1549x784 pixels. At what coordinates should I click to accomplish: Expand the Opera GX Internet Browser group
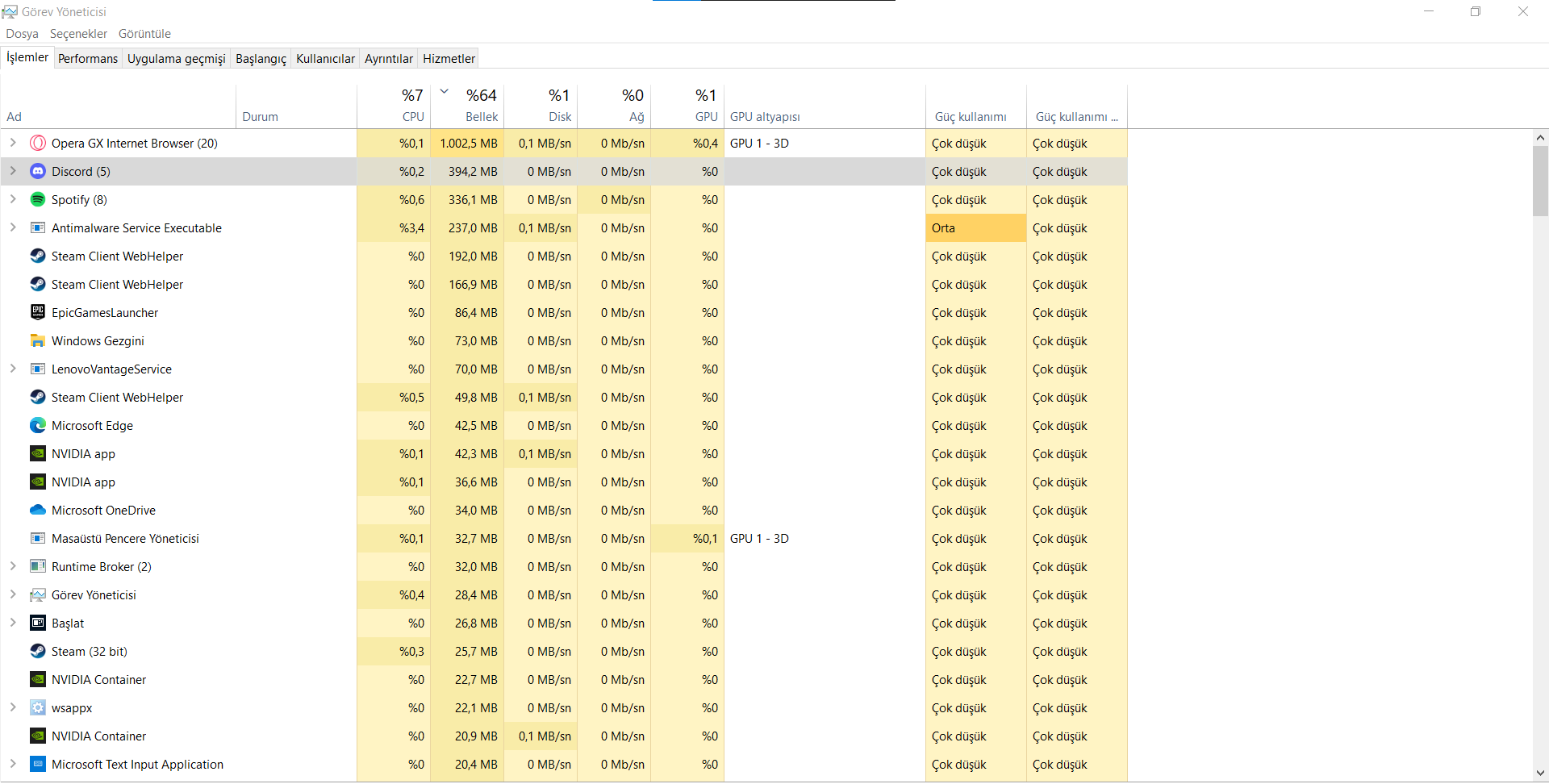tap(13, 144)
